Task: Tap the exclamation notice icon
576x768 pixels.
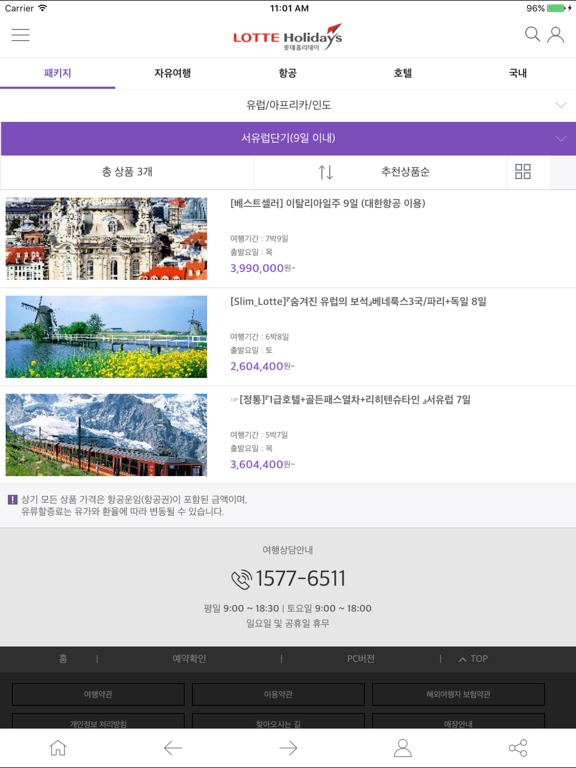Action: point(13,500)
